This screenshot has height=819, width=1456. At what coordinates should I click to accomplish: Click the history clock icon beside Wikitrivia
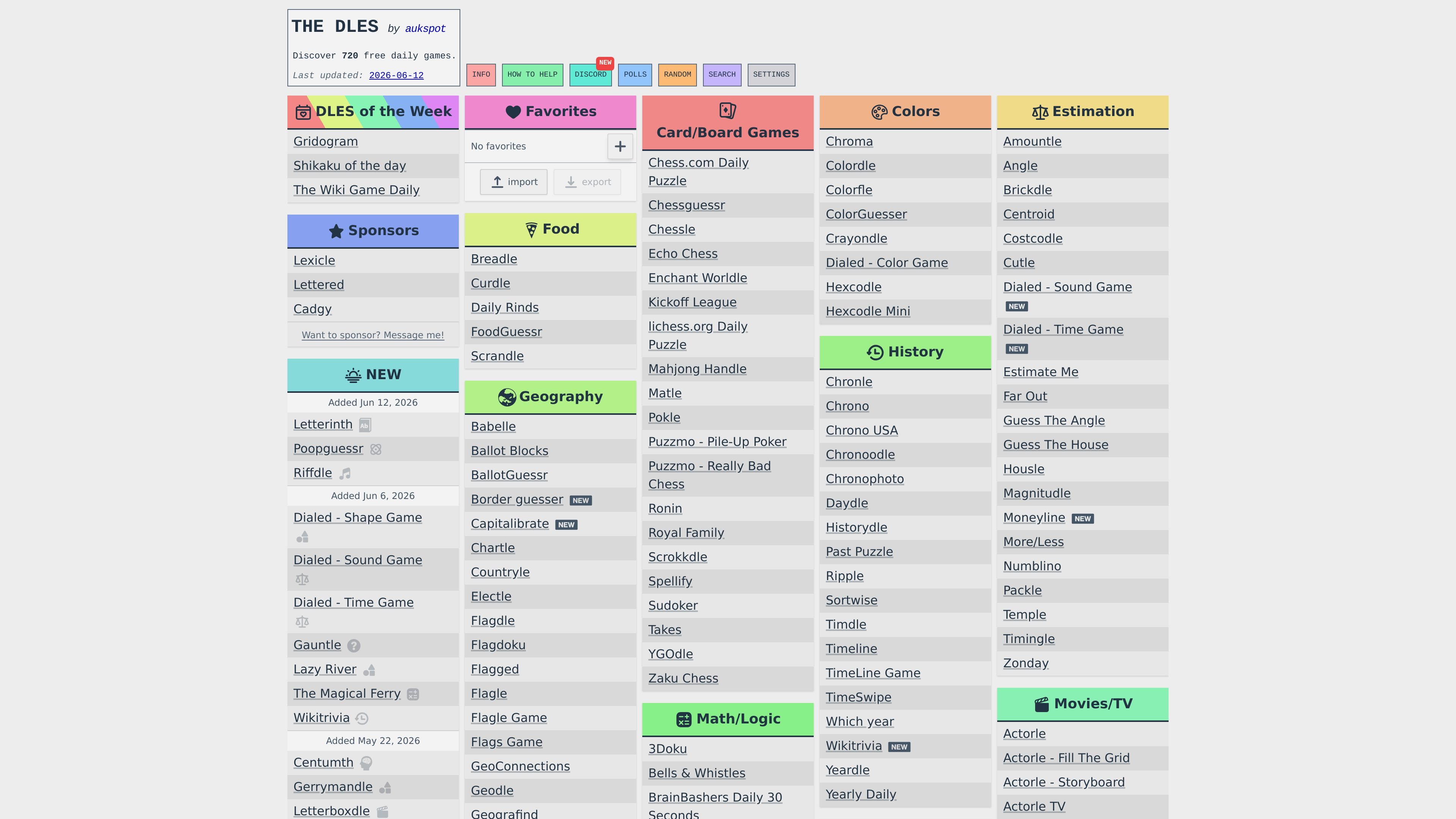[x=362, y=719]
